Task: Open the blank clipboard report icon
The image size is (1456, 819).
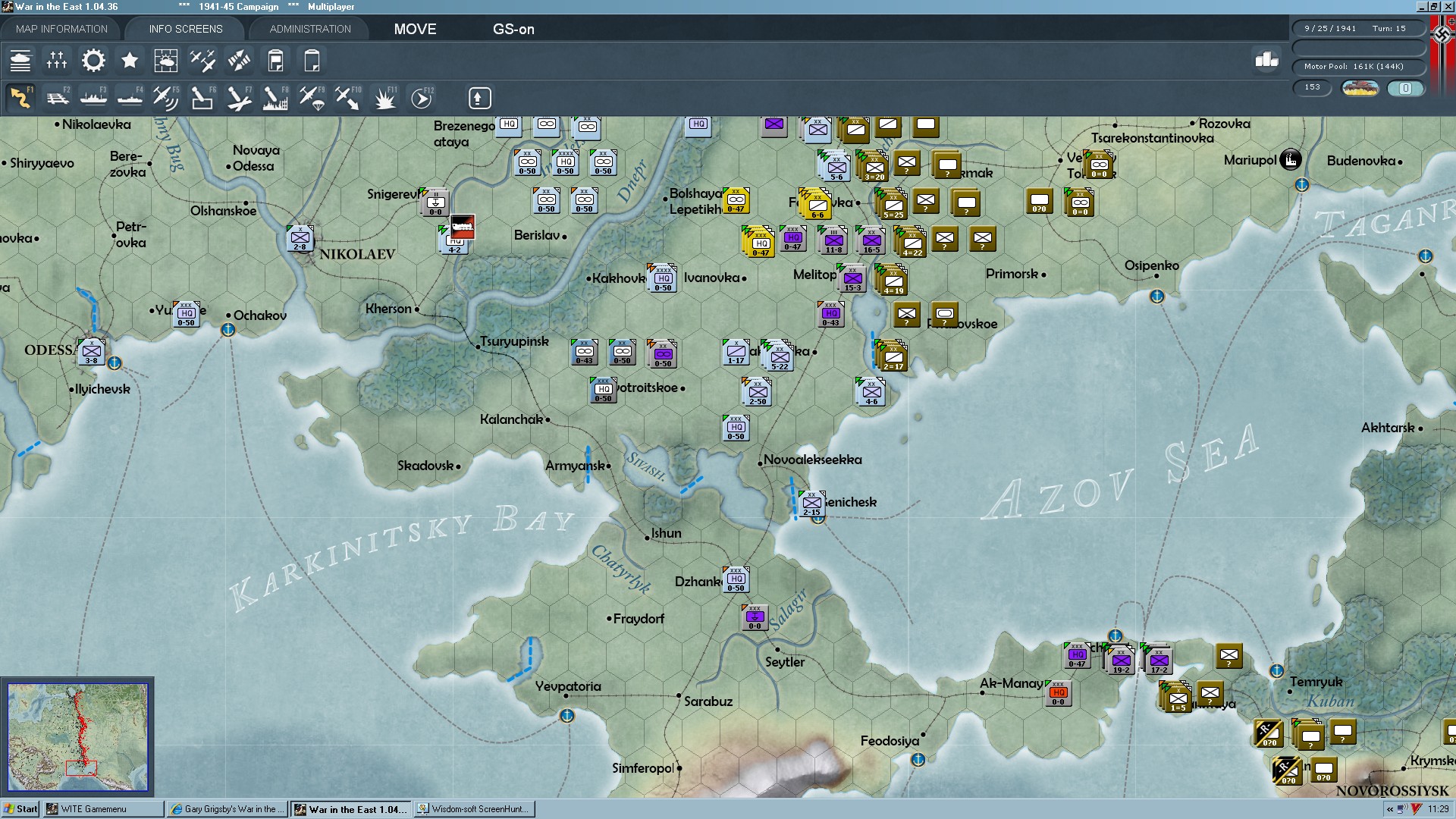Action: 312,61
